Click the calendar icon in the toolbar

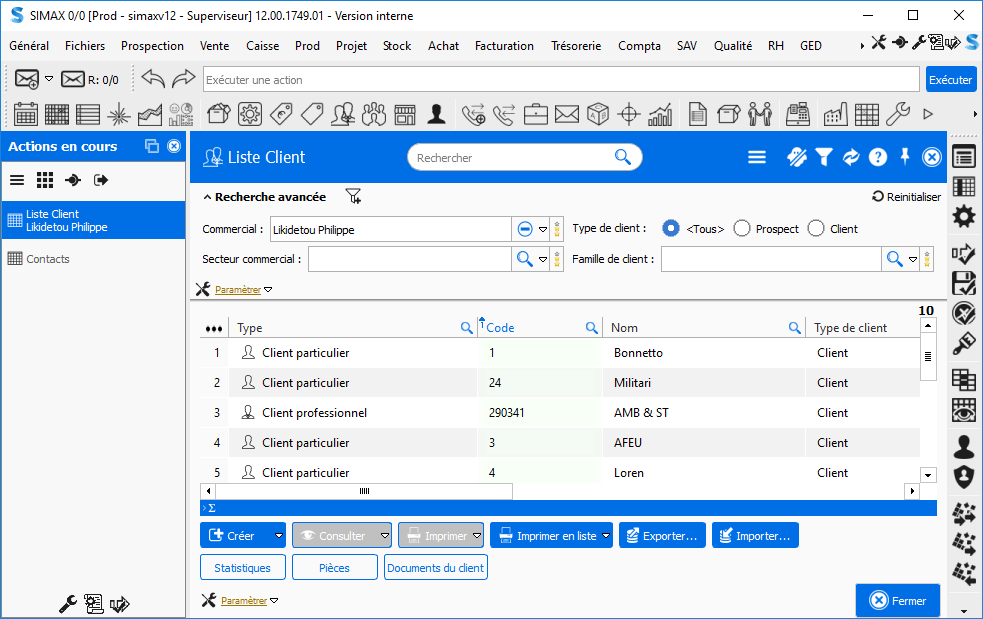pyautogui.click(x=26, y=114)
